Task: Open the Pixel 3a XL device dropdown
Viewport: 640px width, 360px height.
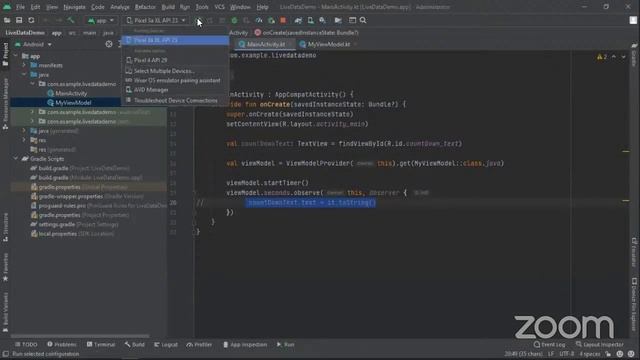Action: click(x=156, y=20)
